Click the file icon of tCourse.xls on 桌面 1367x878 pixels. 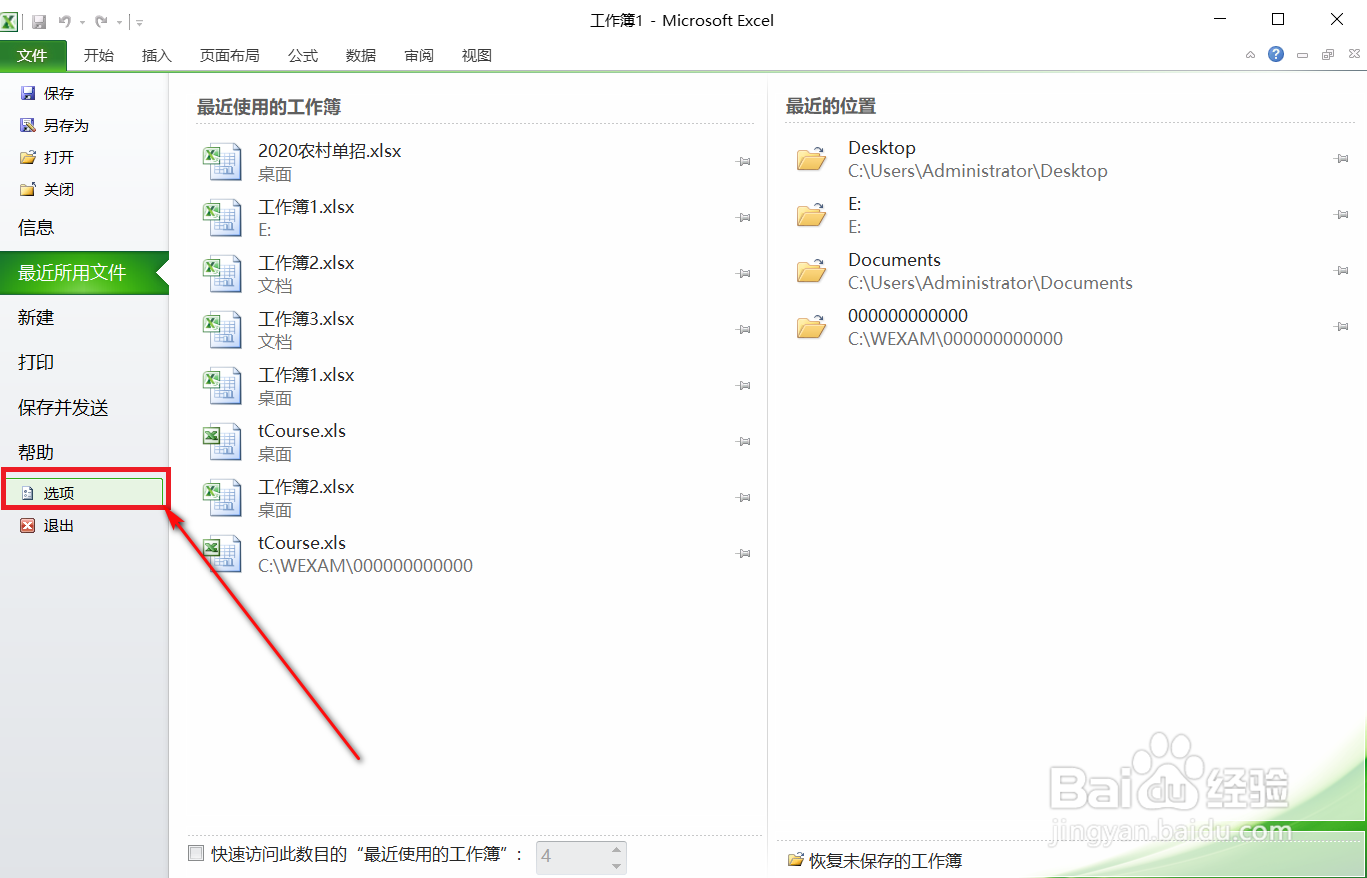[x=223, y=442]
